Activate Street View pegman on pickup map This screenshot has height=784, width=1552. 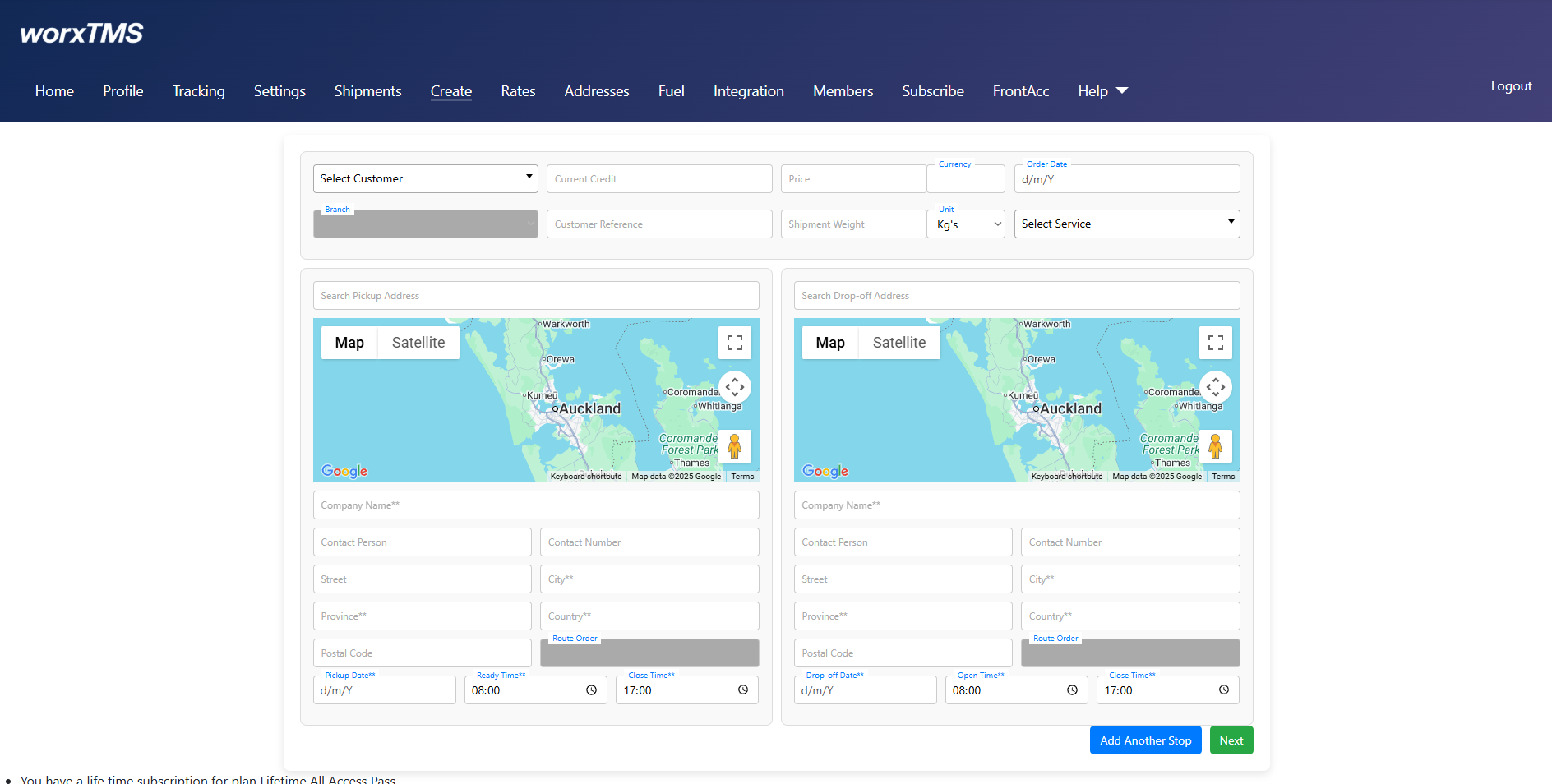(x=734, y=446)
